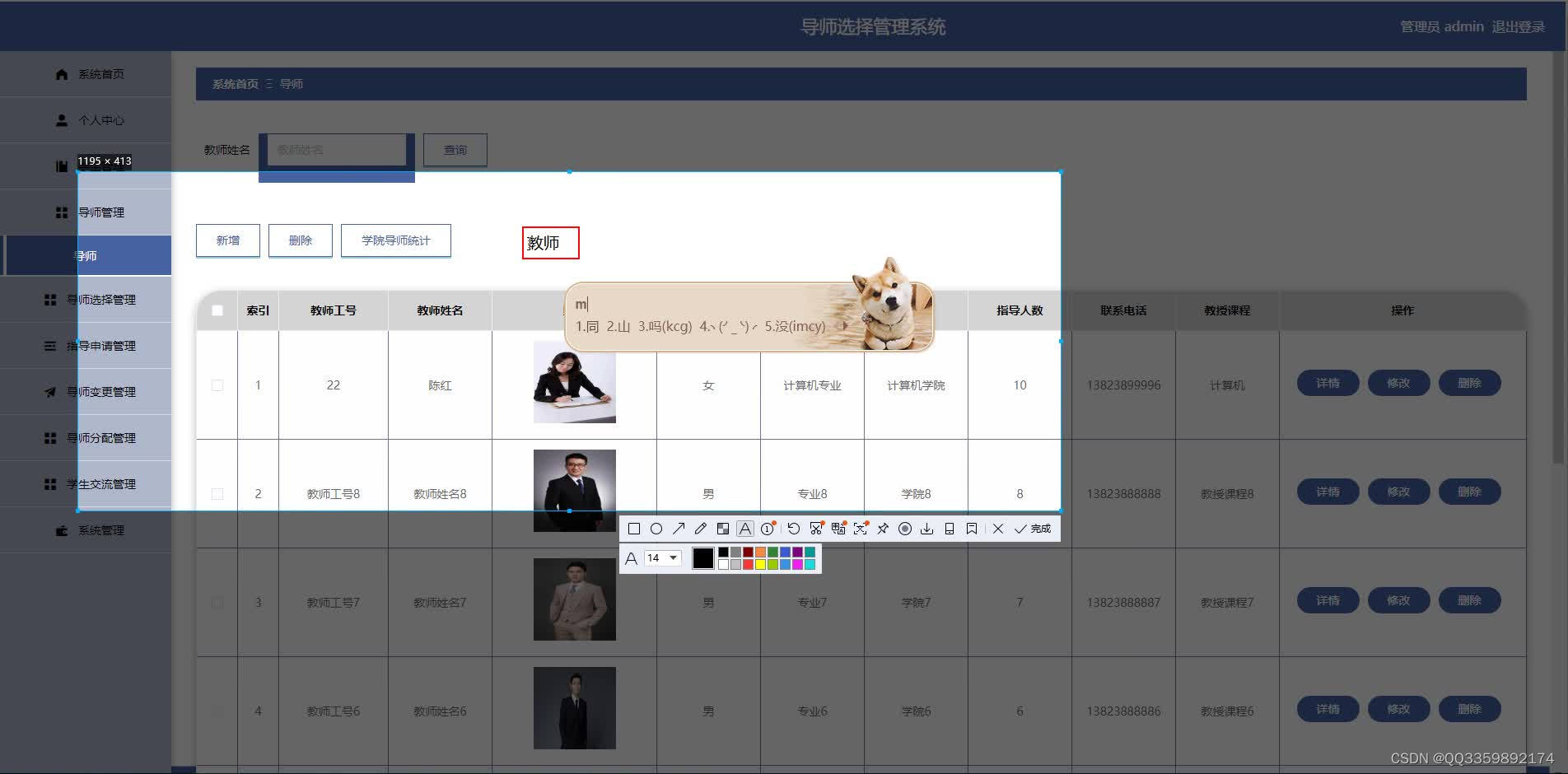Click 删除 for row 教师姓名7
1568x774 pixels.
(x=1469, y=600)
